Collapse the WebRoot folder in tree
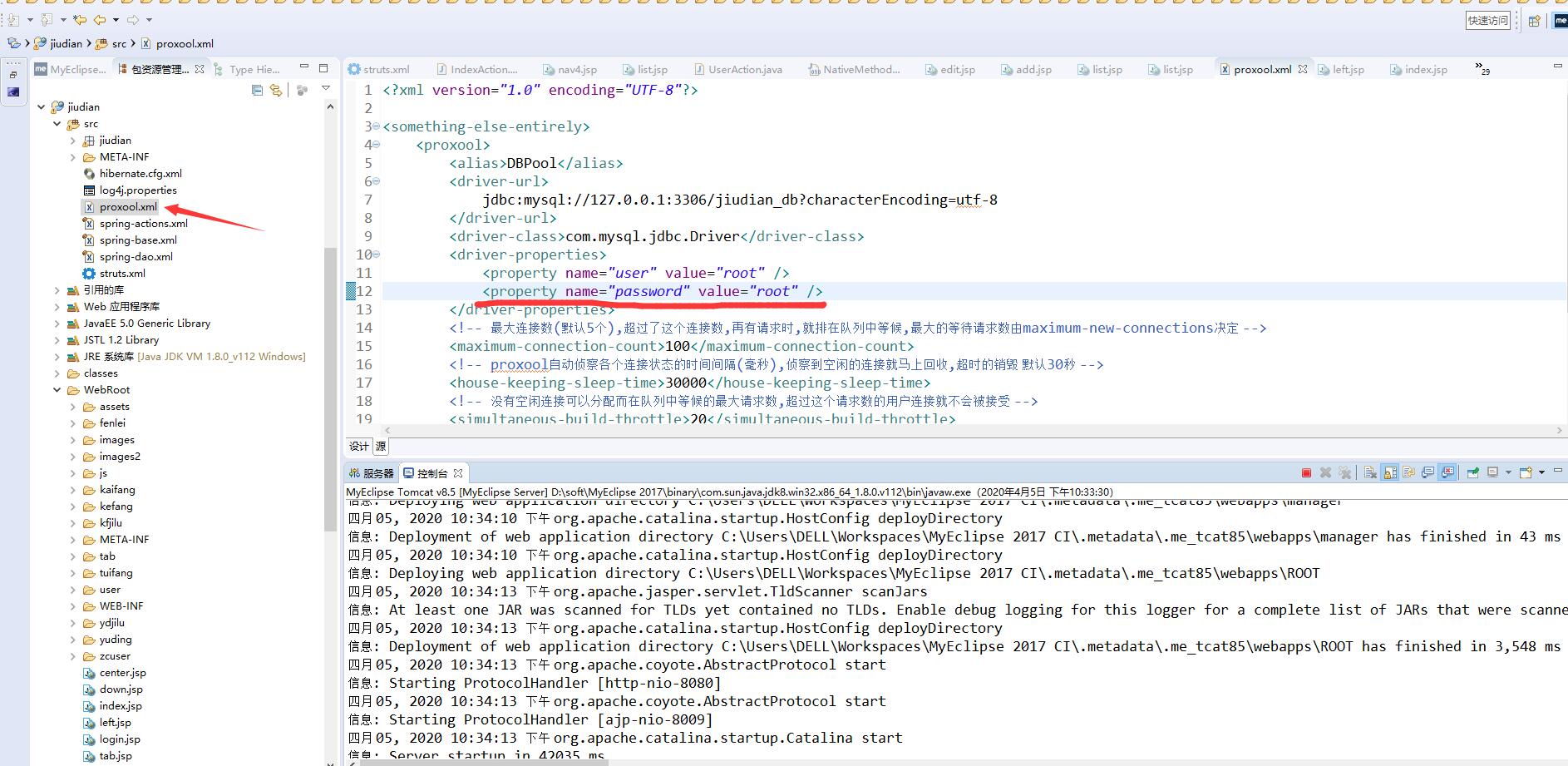 coord(57,390)
